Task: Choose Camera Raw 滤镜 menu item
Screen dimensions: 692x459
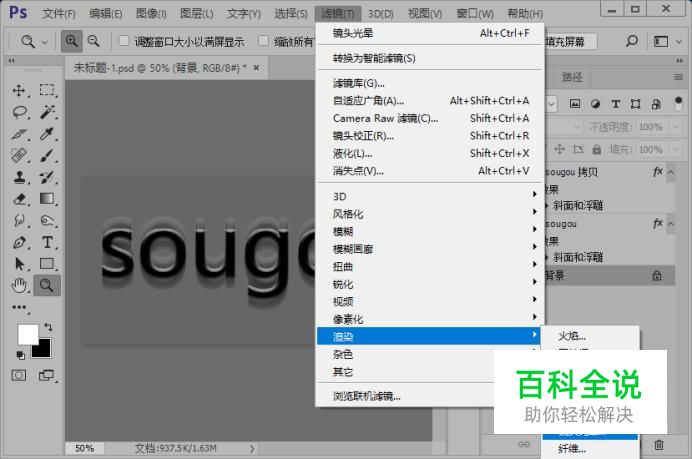Action: coord(430,118)
